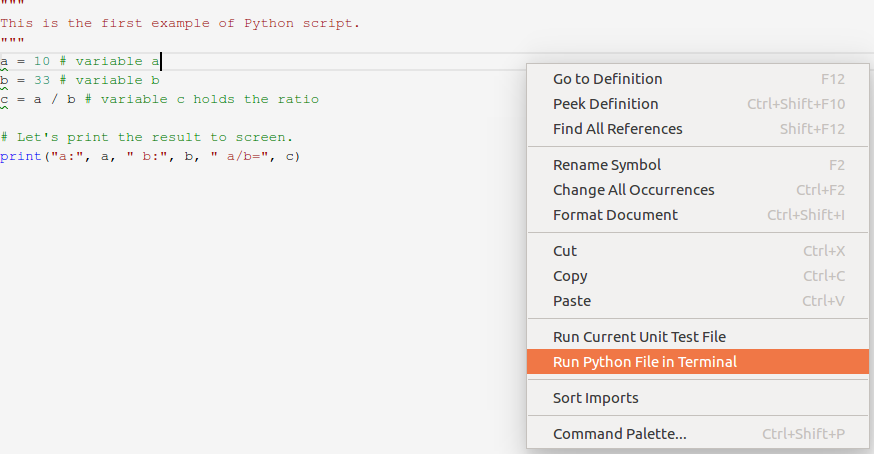
Task: Click Sort Imports menu item
Action: pos(595,398)
